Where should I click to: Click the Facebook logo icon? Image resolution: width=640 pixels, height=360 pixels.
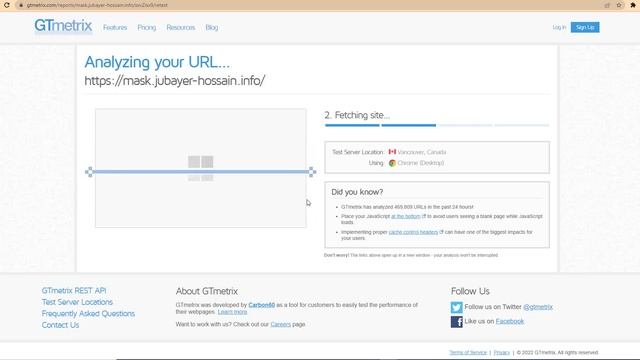tap(457, 322)
